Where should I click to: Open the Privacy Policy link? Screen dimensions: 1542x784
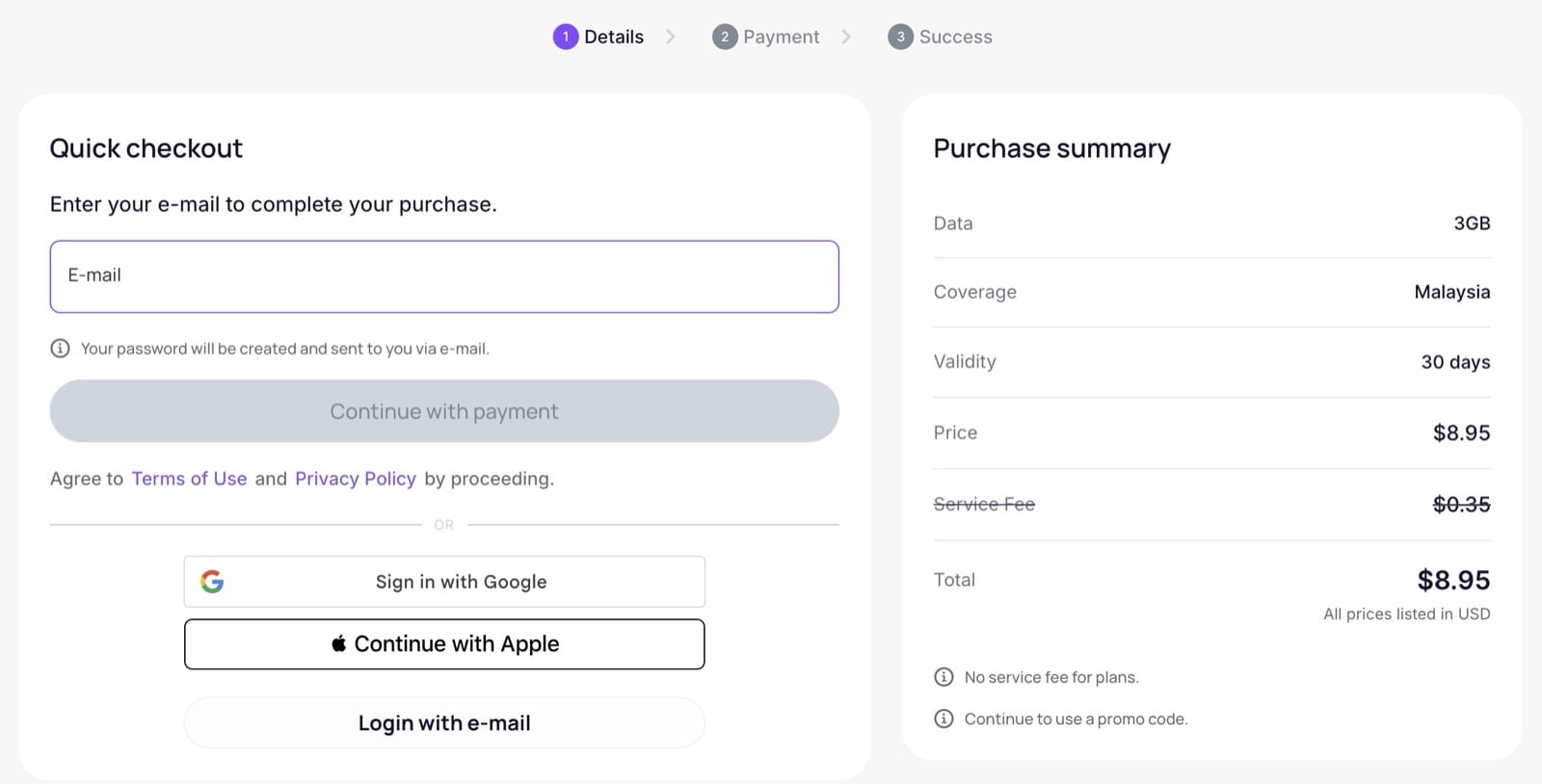(356, 479)
